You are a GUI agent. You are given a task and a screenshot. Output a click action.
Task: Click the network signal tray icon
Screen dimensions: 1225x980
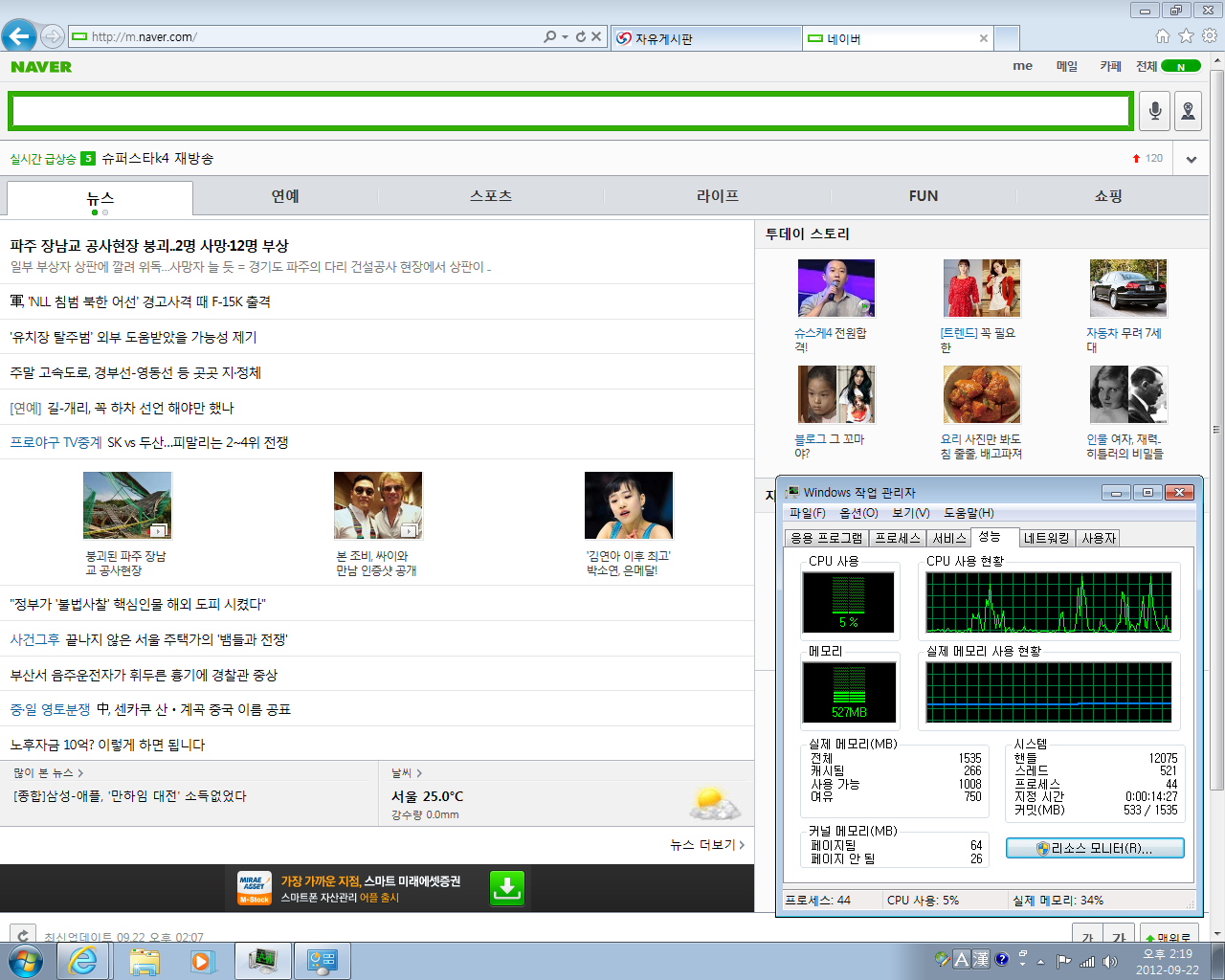click(1087, 961)
